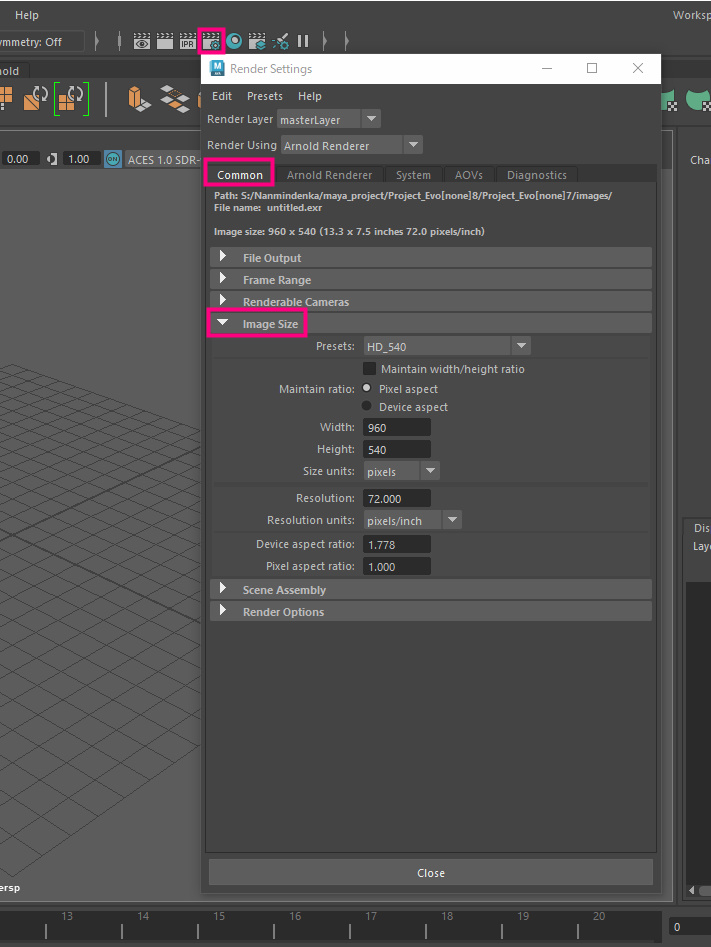
Task: Click the Render Current Frame clapperboard icon
Action: [x=165, y=41]
